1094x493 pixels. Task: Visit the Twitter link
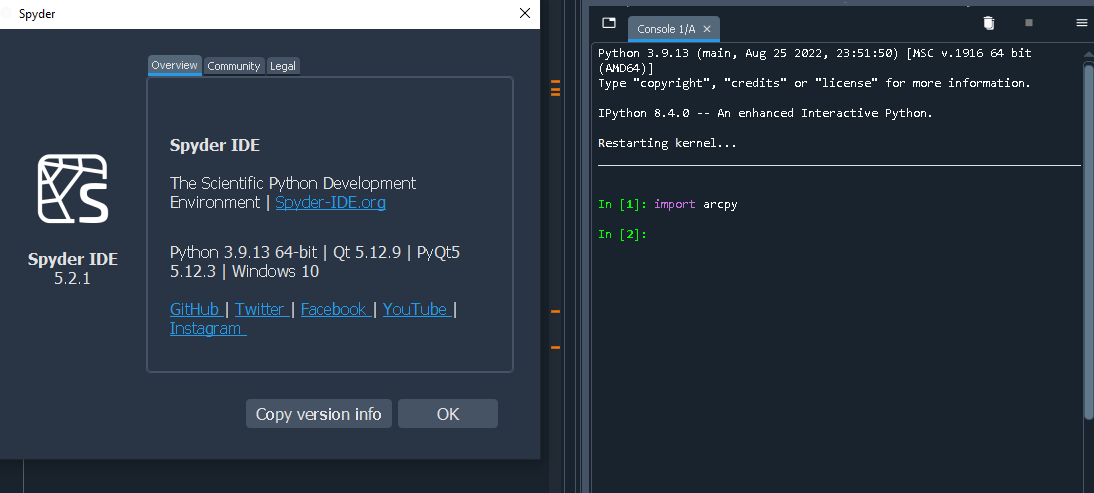(x=261, y=309)
